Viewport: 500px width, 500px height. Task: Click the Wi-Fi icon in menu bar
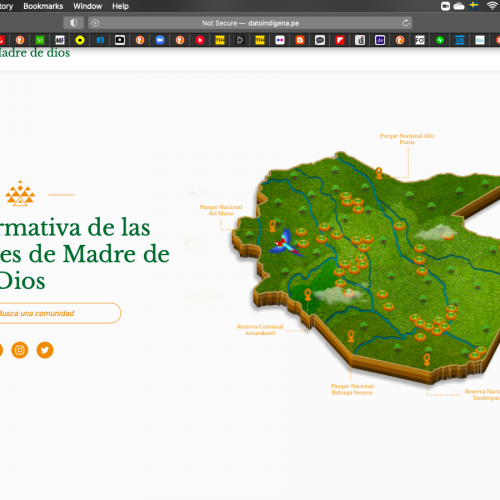tap(492, 6)
